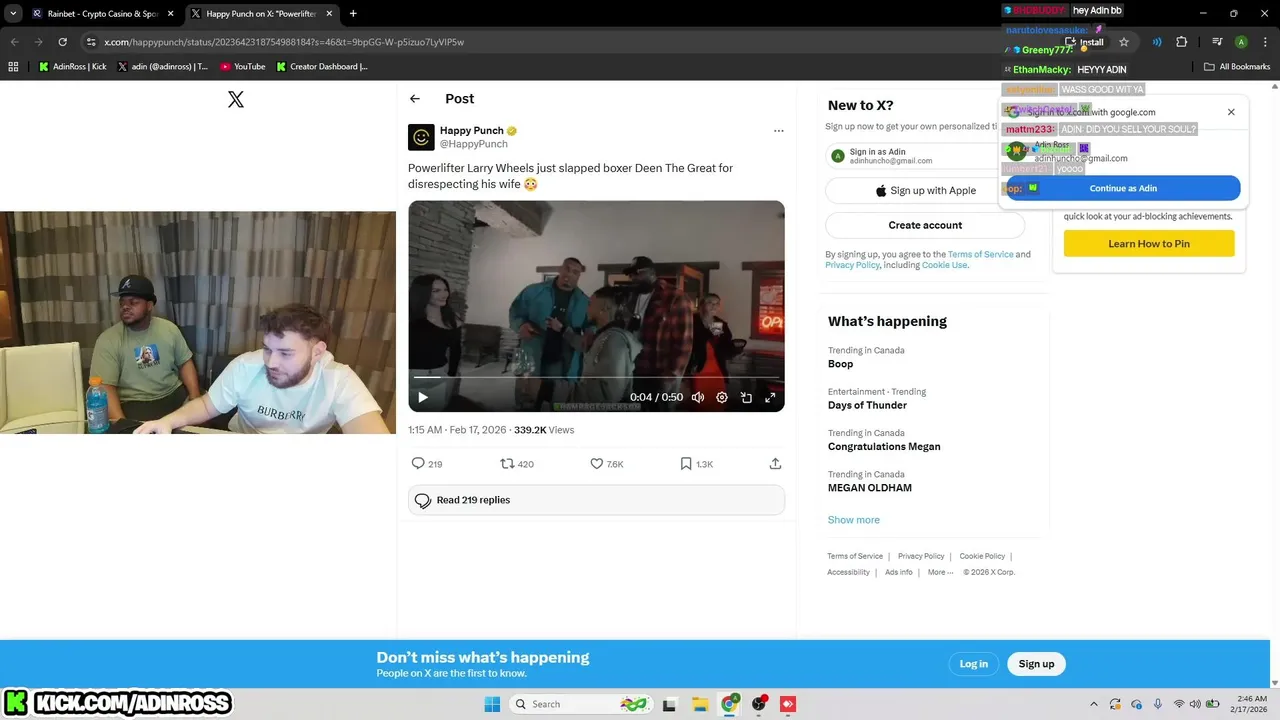Screen dimensions: 1280x720
Task: Open the Terms of Service link in signup text
Action: click(980, 254)
